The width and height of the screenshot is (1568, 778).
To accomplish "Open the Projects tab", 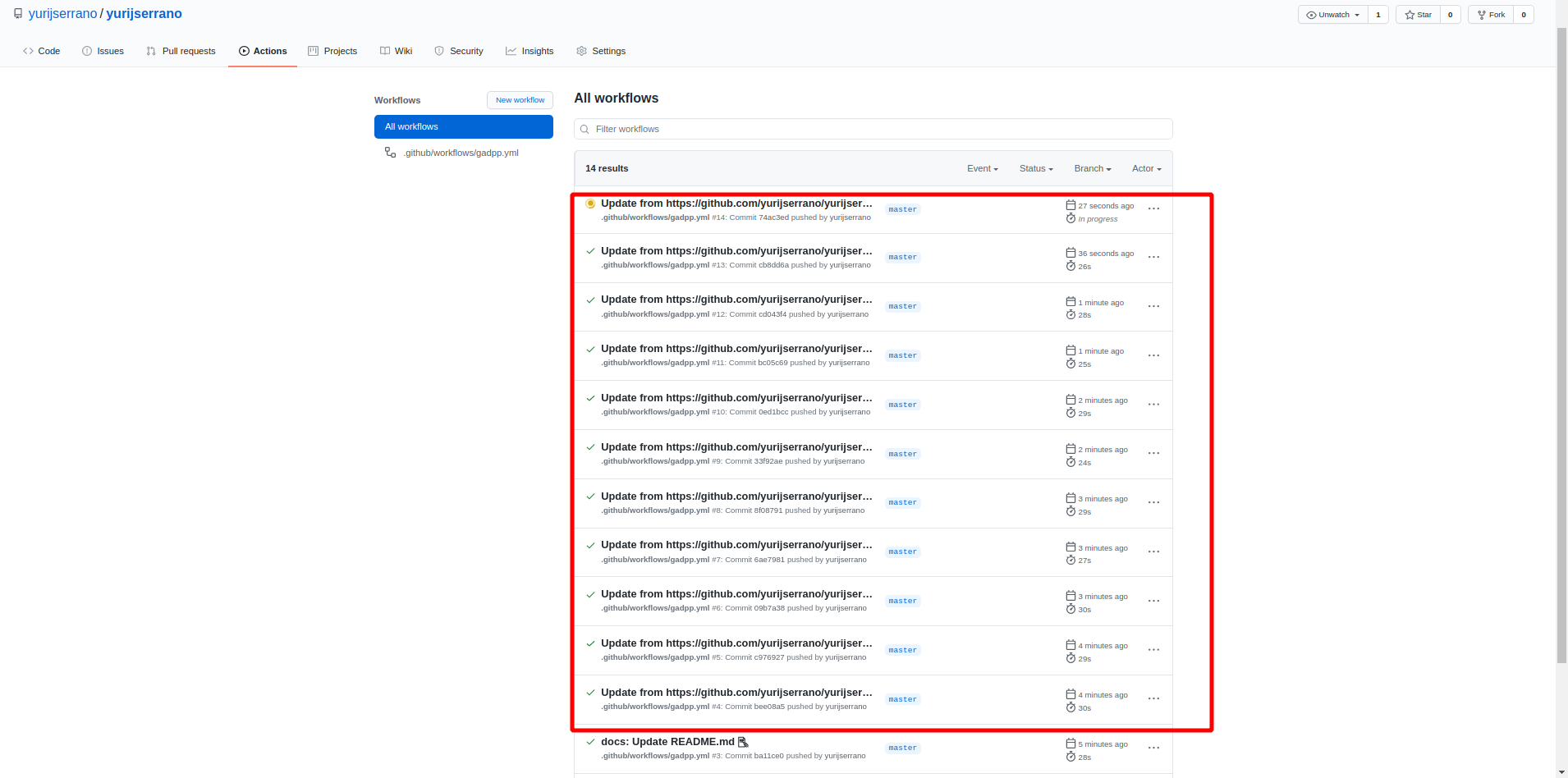I will tap(332, 51).
